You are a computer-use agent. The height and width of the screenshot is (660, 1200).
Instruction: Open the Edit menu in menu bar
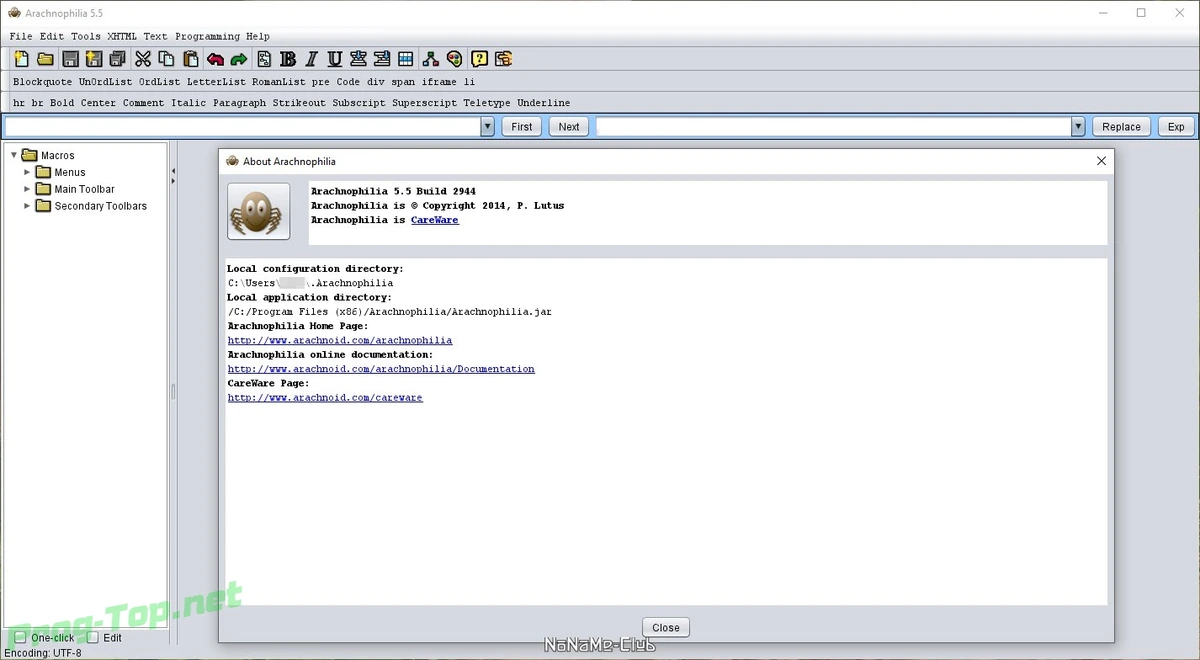click(52, 36)
